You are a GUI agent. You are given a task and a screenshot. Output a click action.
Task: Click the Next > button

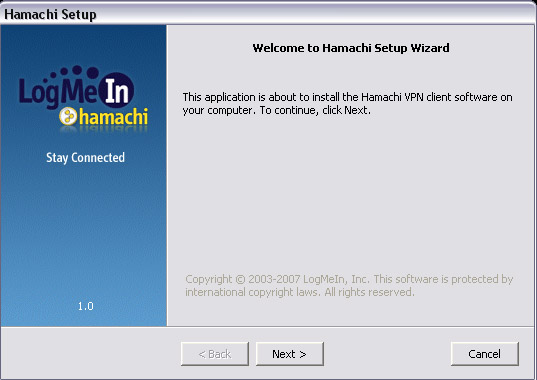[290, 354]
